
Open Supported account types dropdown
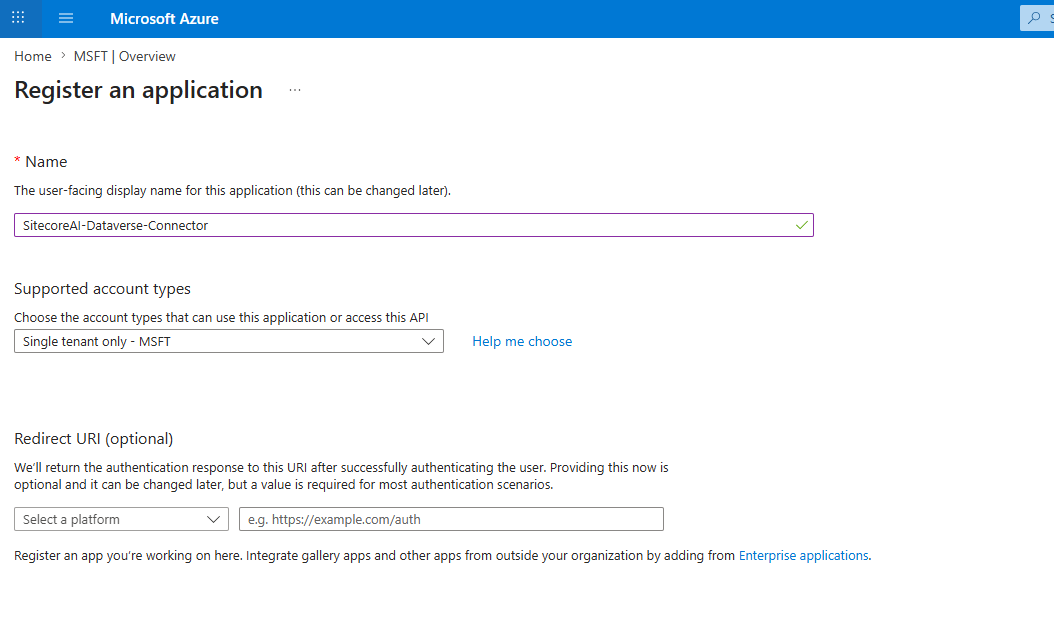tap(229, 341)
